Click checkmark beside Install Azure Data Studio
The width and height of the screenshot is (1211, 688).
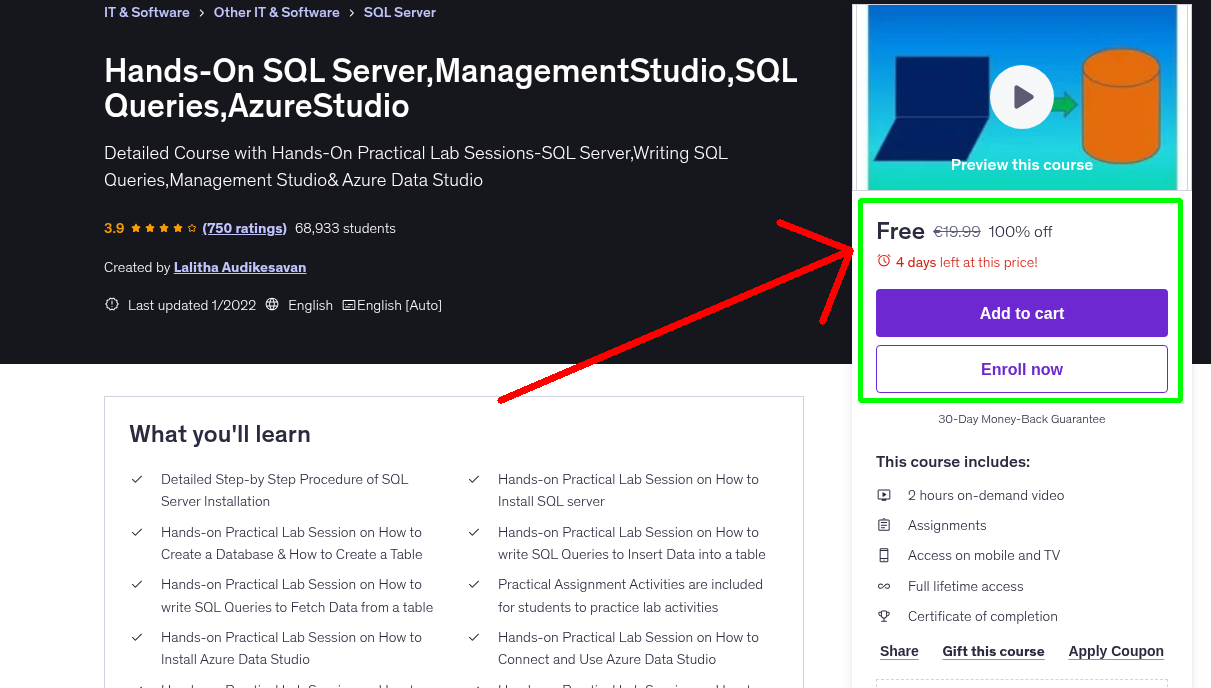tap(137, 638)
